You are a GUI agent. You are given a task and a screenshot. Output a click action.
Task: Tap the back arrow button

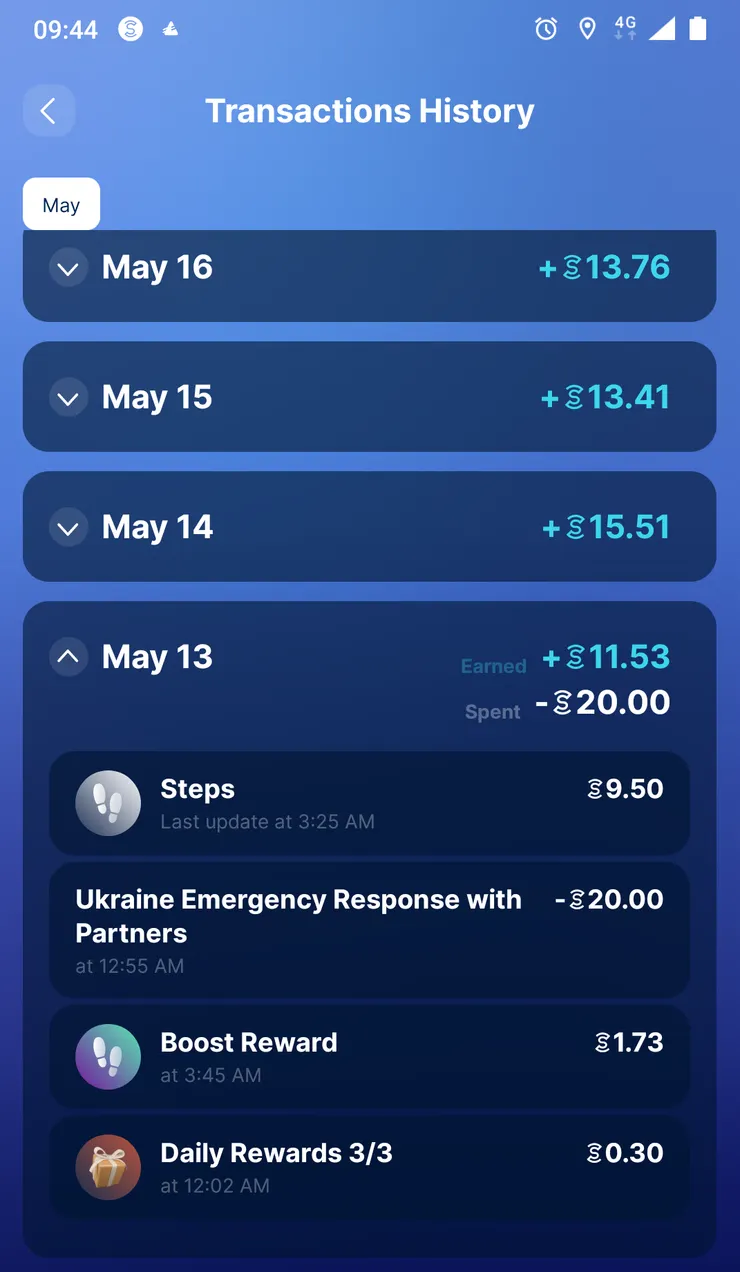click(48, 111)
